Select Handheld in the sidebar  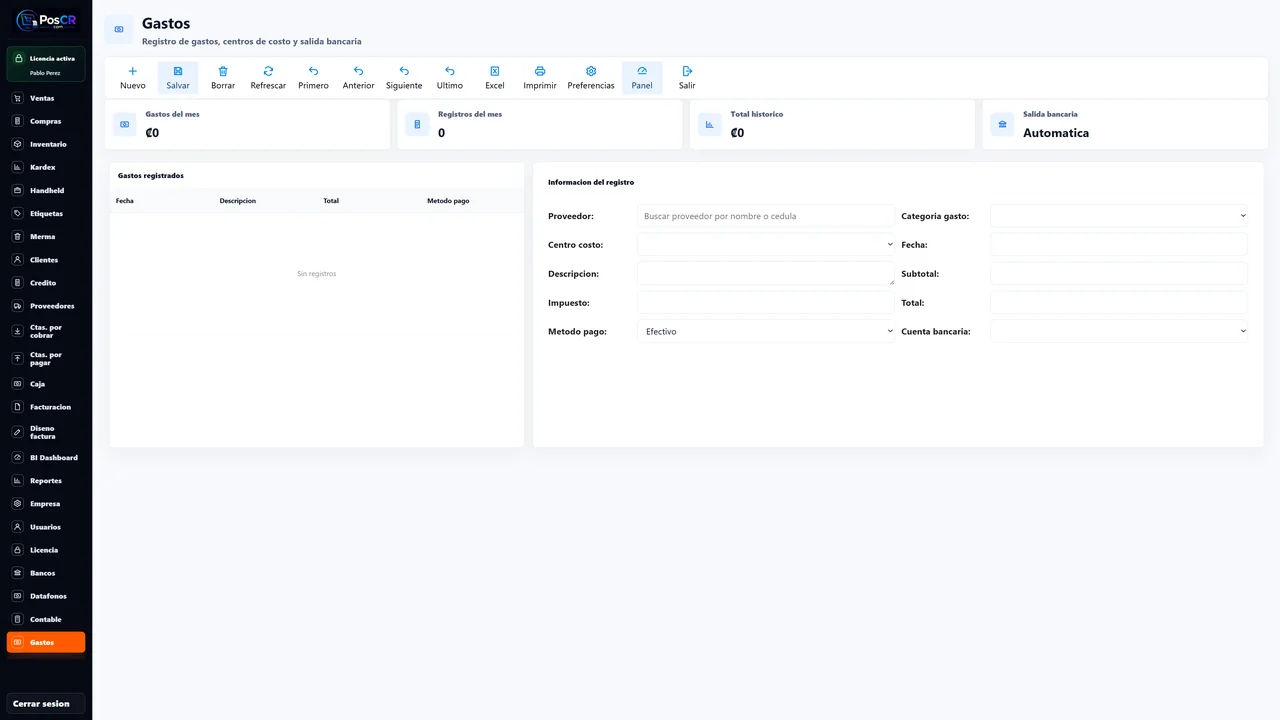pos(46,190)
